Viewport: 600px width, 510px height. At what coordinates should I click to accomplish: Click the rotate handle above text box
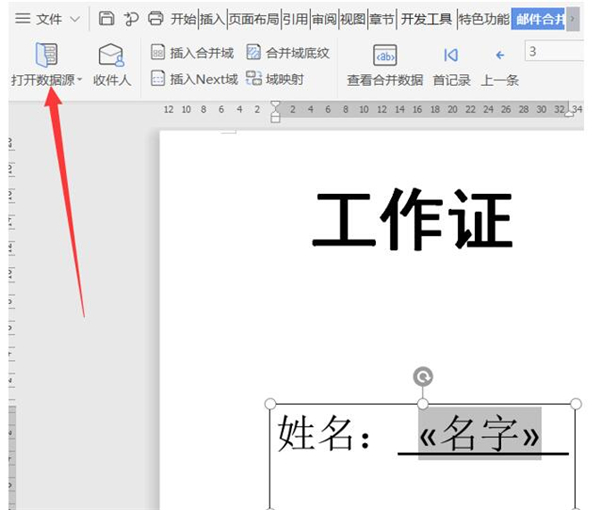[423, 377]
